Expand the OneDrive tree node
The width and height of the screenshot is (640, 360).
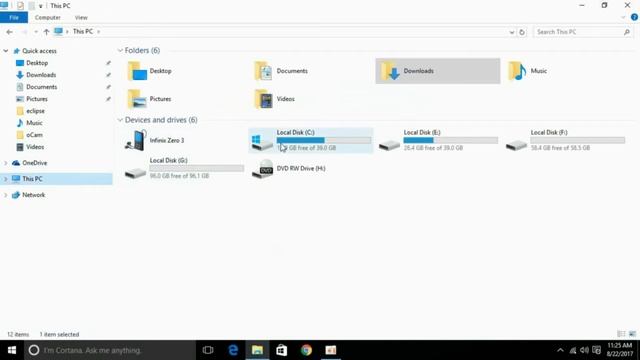click(6, 163)
